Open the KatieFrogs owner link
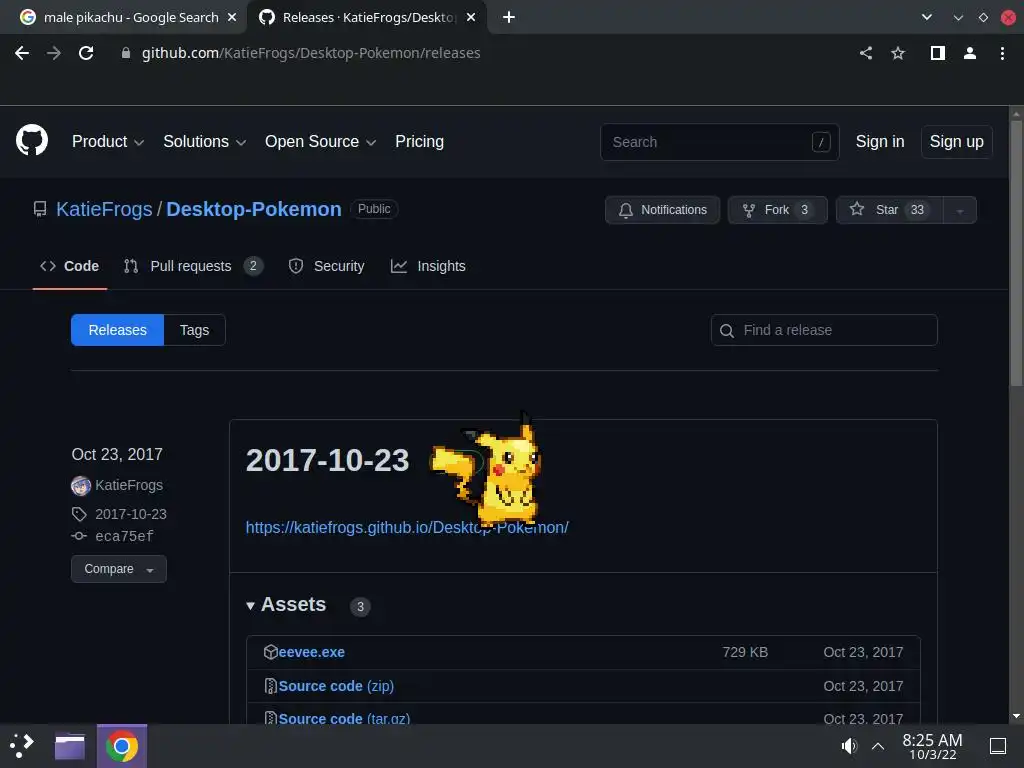This screenshot has width=1024, height=768. [104, 209]
